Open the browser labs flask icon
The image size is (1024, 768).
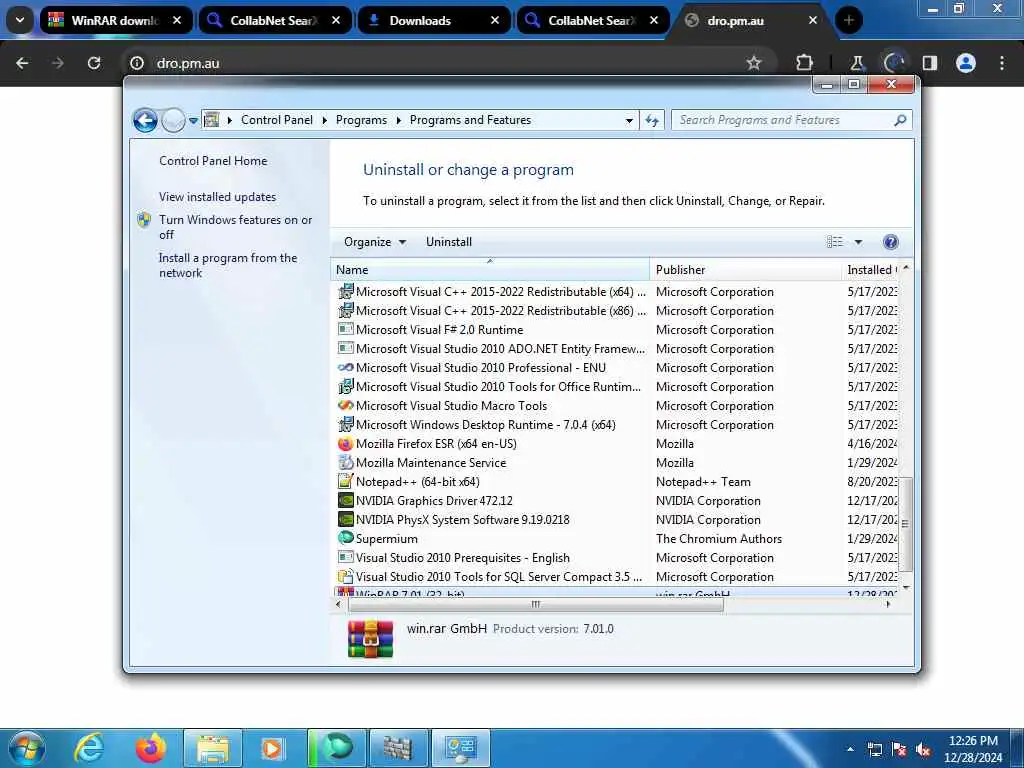coord(857,63)
